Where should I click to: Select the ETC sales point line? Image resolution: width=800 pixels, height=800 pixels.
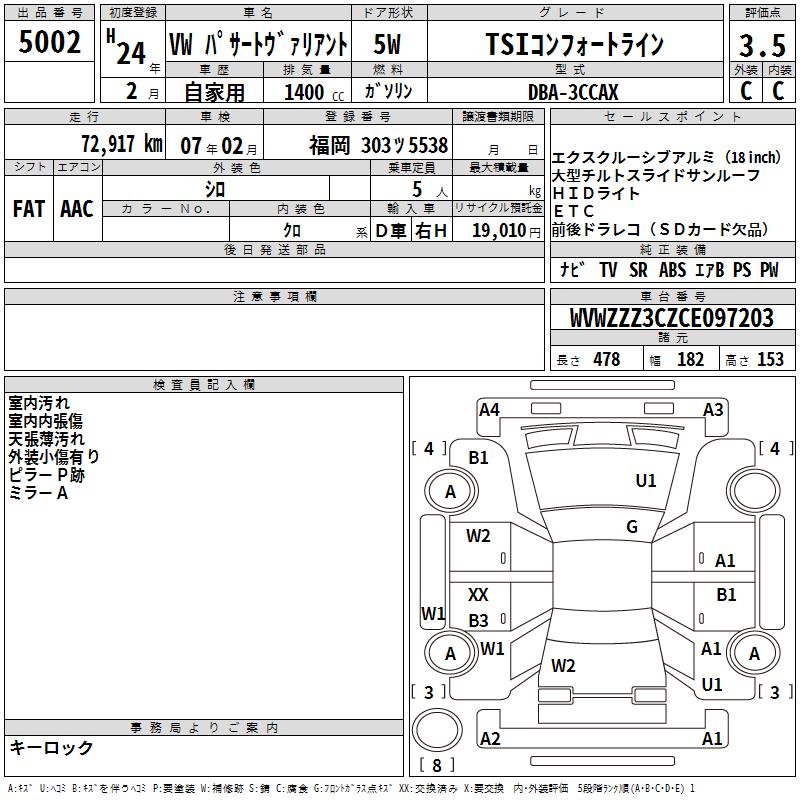(573, 211)
